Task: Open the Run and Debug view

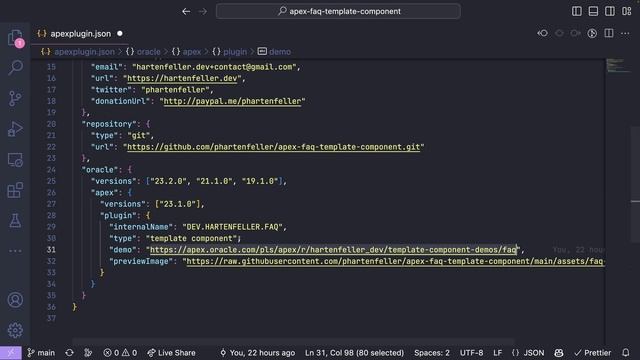Action: [15, 129]
